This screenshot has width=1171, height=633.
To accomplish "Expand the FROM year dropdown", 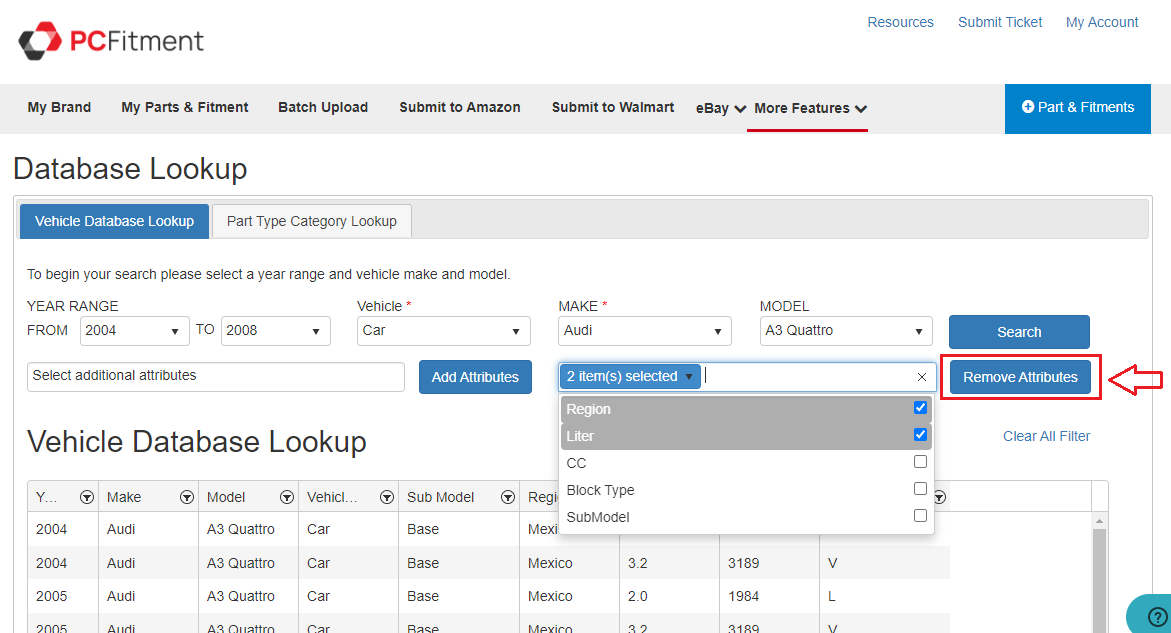I will (133, 331).
